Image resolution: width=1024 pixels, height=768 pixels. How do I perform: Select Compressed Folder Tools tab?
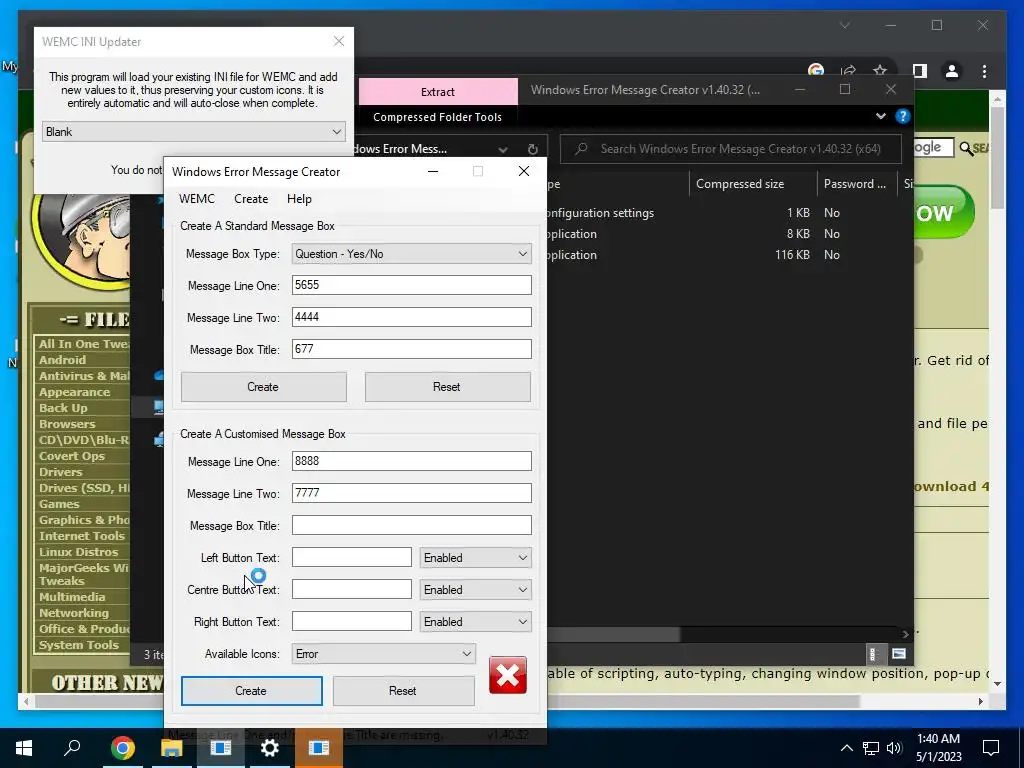click(438, 117)
